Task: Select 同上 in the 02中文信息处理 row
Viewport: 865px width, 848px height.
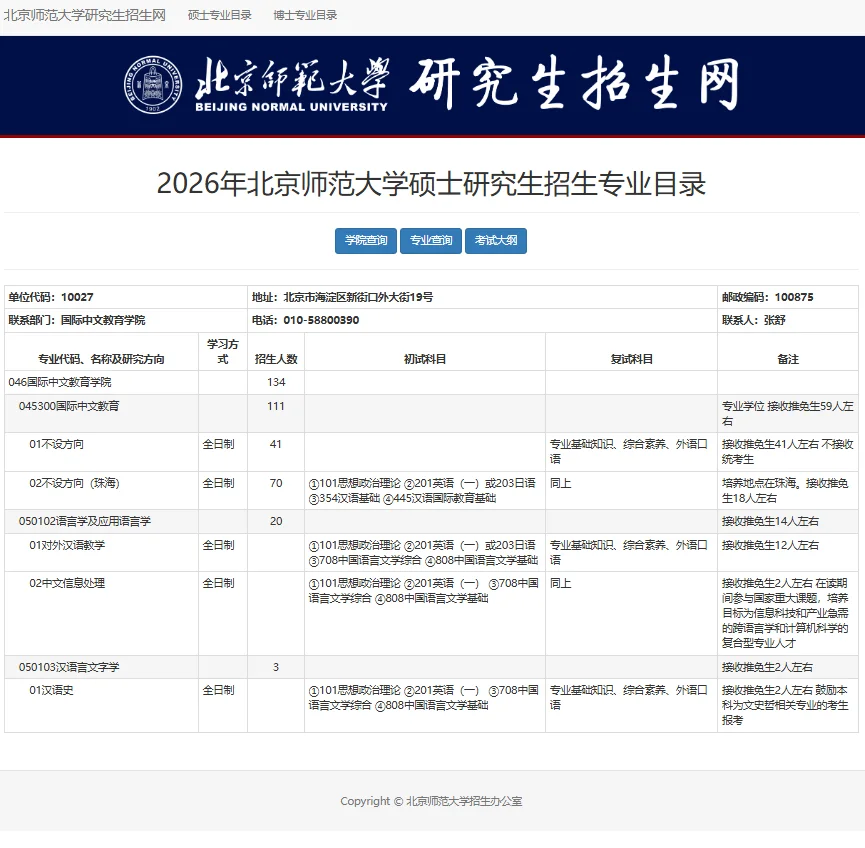Action: pyautogui.click(x=560, y=583)
